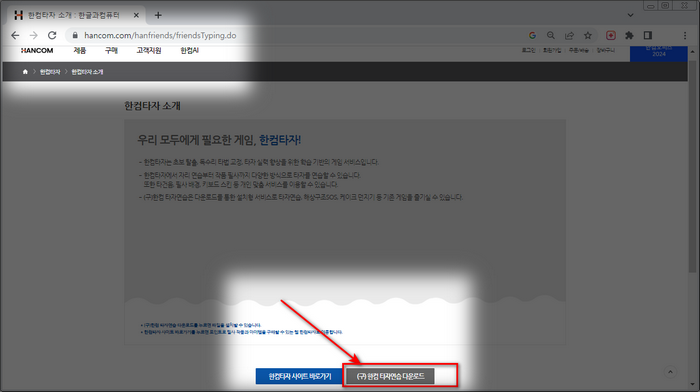Click the 로그인 link

[529, 50]
